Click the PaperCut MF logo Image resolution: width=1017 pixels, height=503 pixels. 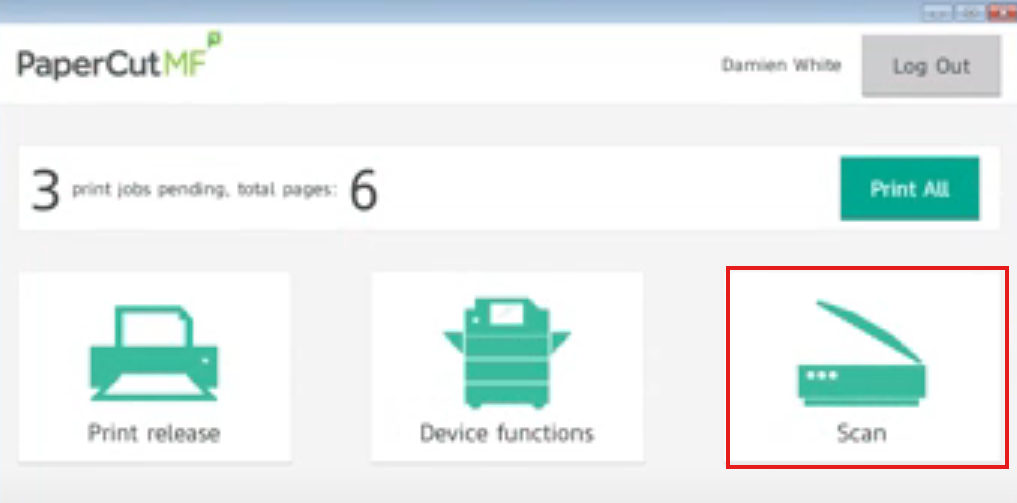[x=119, y=58]
